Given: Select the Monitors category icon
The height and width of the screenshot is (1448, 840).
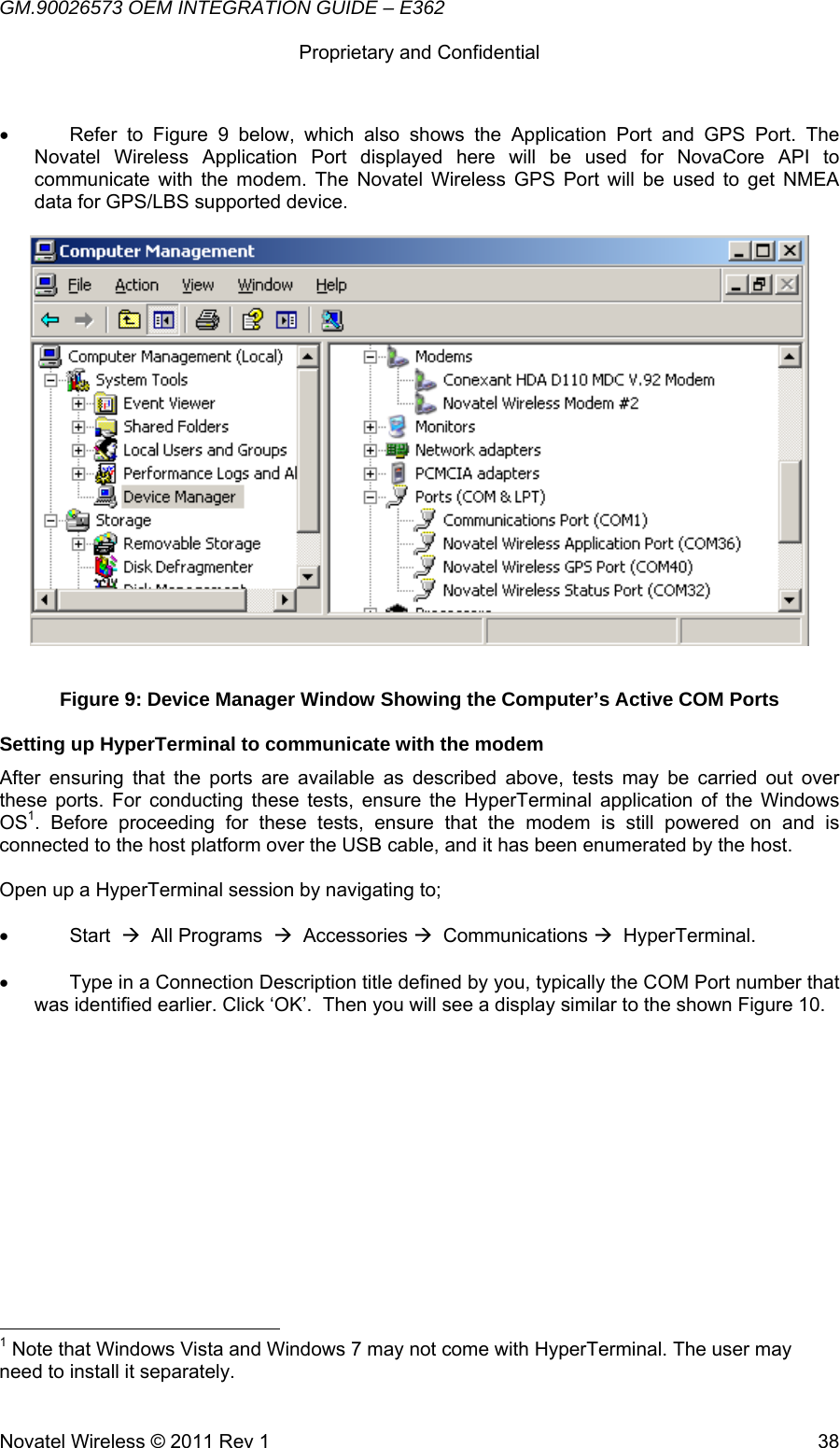Looking at the screenshot, I should click(x=399, y=427).
